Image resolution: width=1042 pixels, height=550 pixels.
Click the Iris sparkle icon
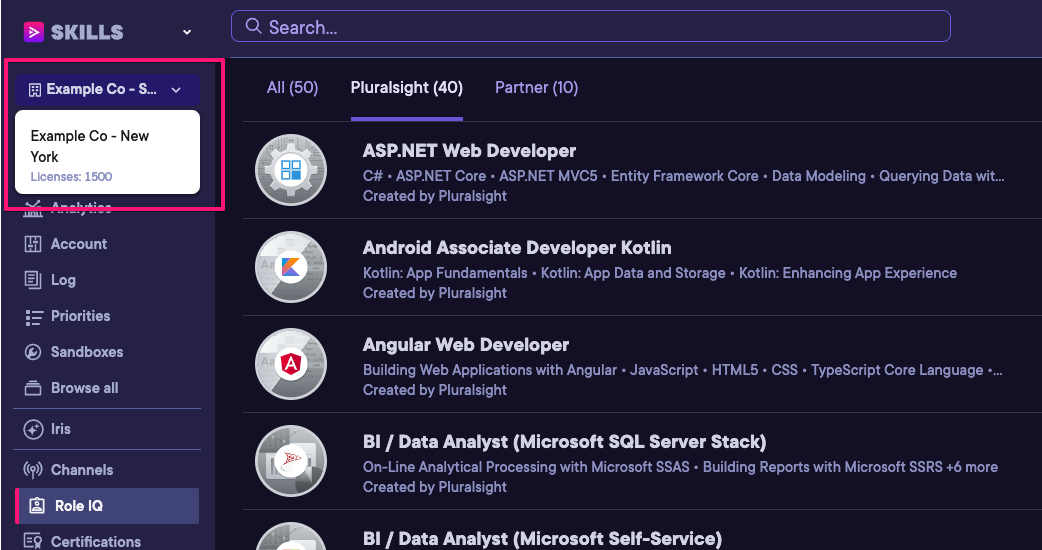(x=33, y=429)
